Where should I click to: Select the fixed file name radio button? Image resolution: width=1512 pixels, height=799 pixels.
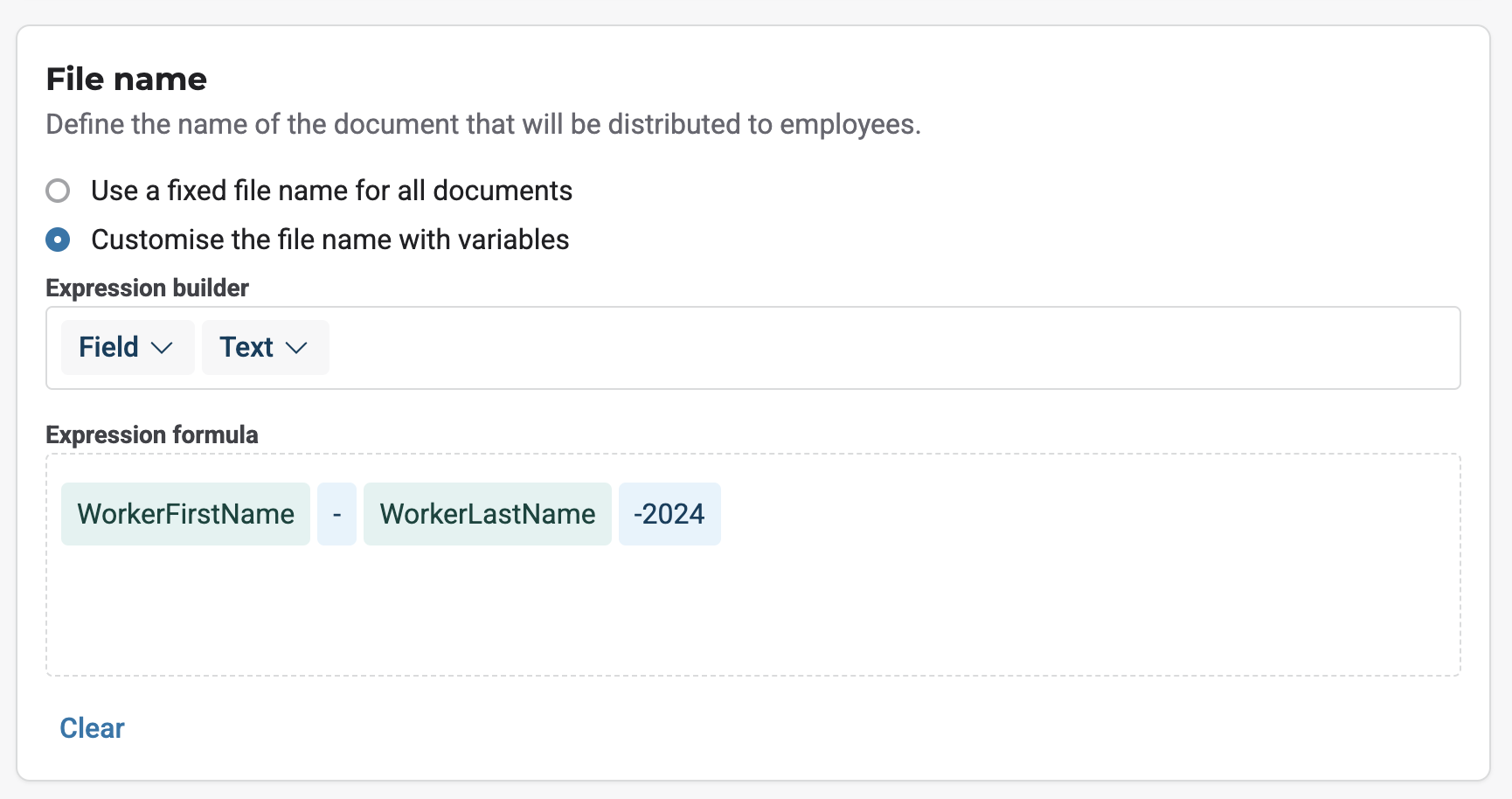(x=58, y=191)
